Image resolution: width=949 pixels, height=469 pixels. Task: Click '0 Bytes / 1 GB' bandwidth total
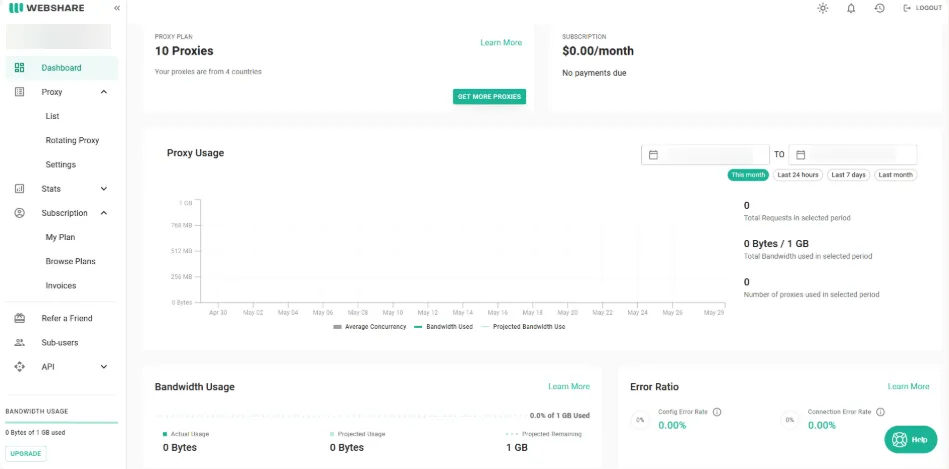(x=776, y=244)
